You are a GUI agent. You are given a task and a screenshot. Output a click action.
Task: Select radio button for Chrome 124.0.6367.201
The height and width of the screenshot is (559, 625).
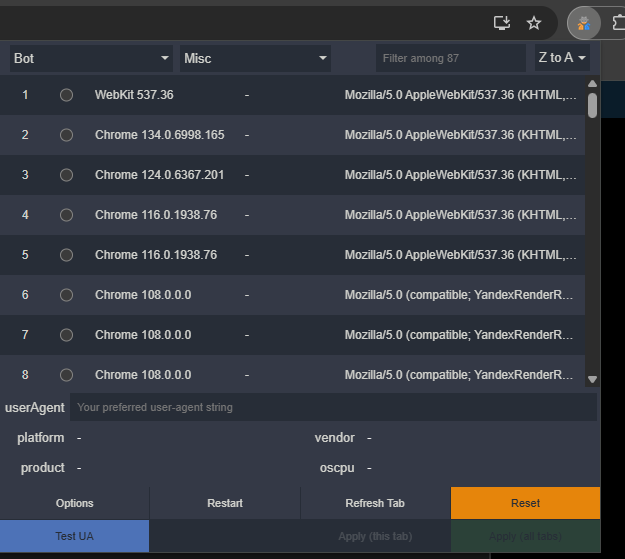(x=66, y=175)
